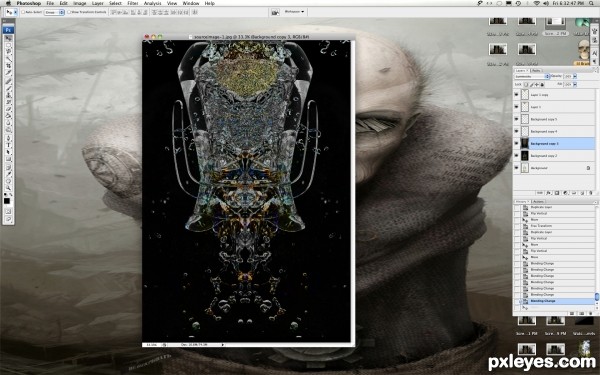Hide the Background copy 5 layer
The height and width of the screenshot is (375, 600).
point(516,119)
